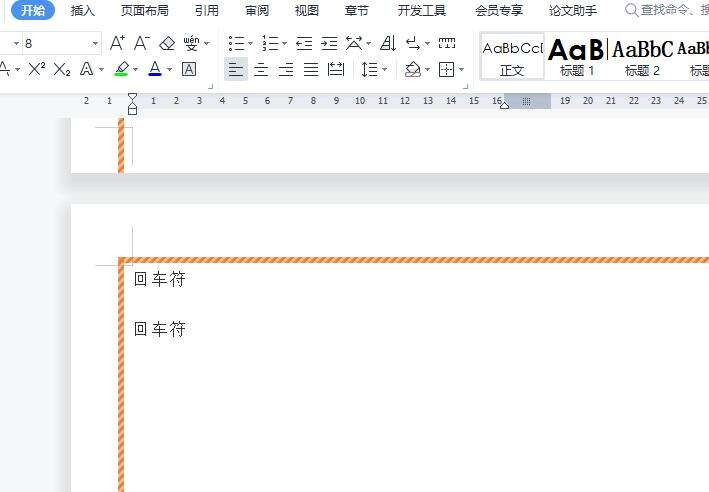This screenshot has width=709, height=492.
Task: Apply the text highlight pen
Action: (121, 69)
